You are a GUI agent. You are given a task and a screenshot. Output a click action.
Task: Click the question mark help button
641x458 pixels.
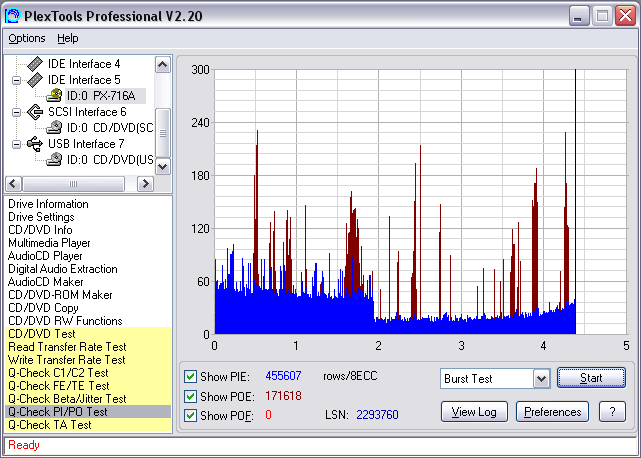[612, 412]
